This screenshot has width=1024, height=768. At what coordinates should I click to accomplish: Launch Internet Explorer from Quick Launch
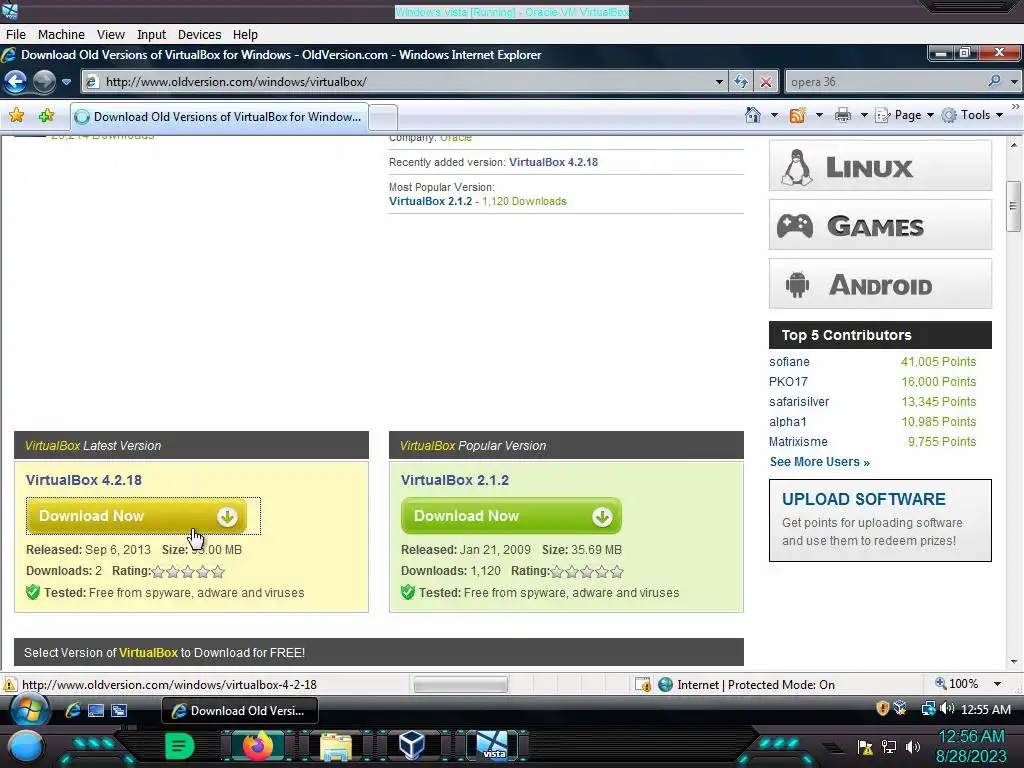tap(72, 711)
